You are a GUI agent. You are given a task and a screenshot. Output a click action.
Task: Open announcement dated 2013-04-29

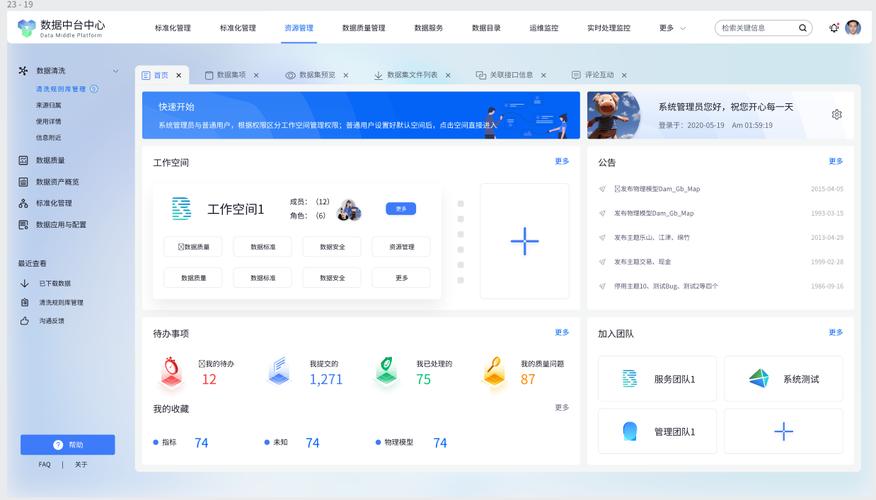coord(721,237)
